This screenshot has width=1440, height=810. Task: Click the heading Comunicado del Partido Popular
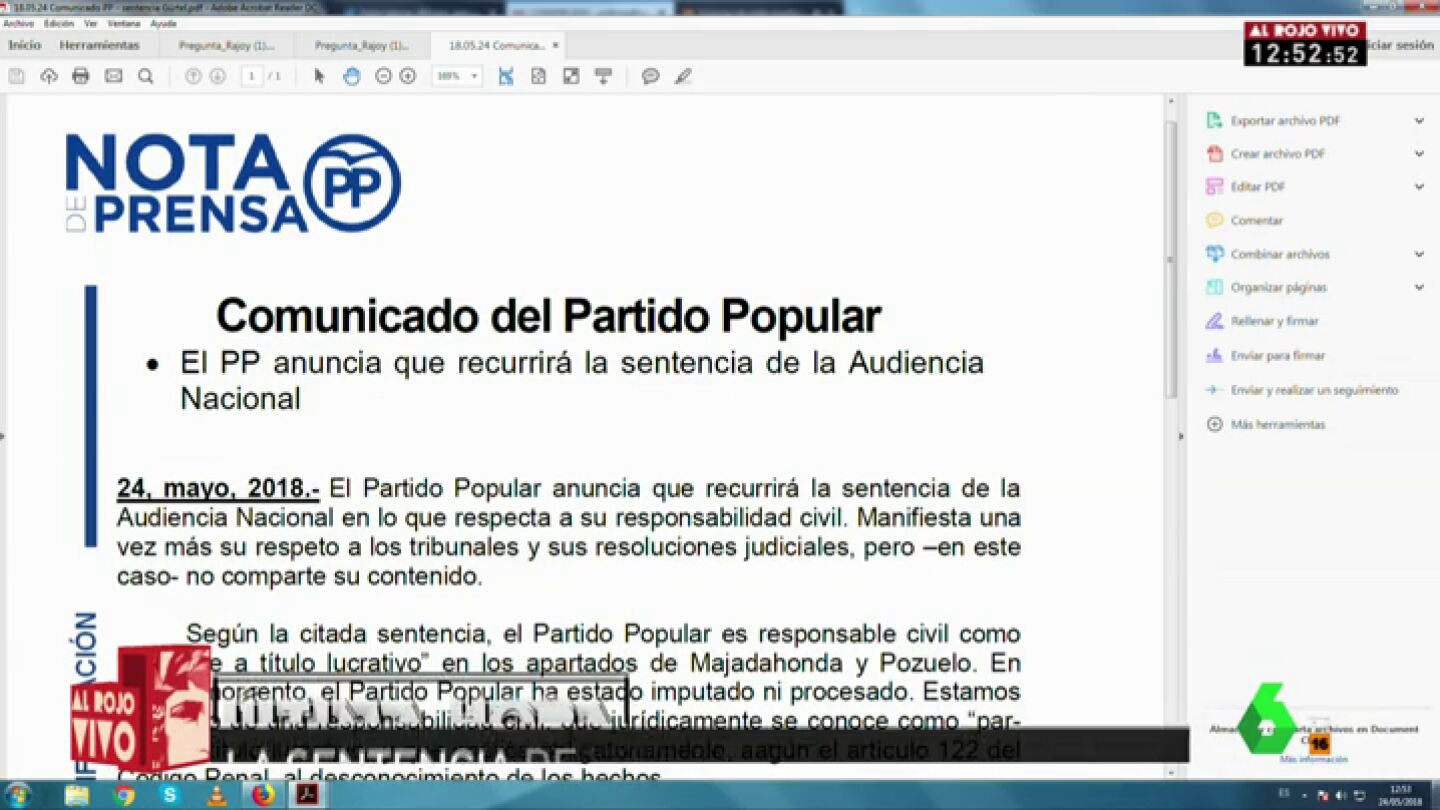point(548,316)
